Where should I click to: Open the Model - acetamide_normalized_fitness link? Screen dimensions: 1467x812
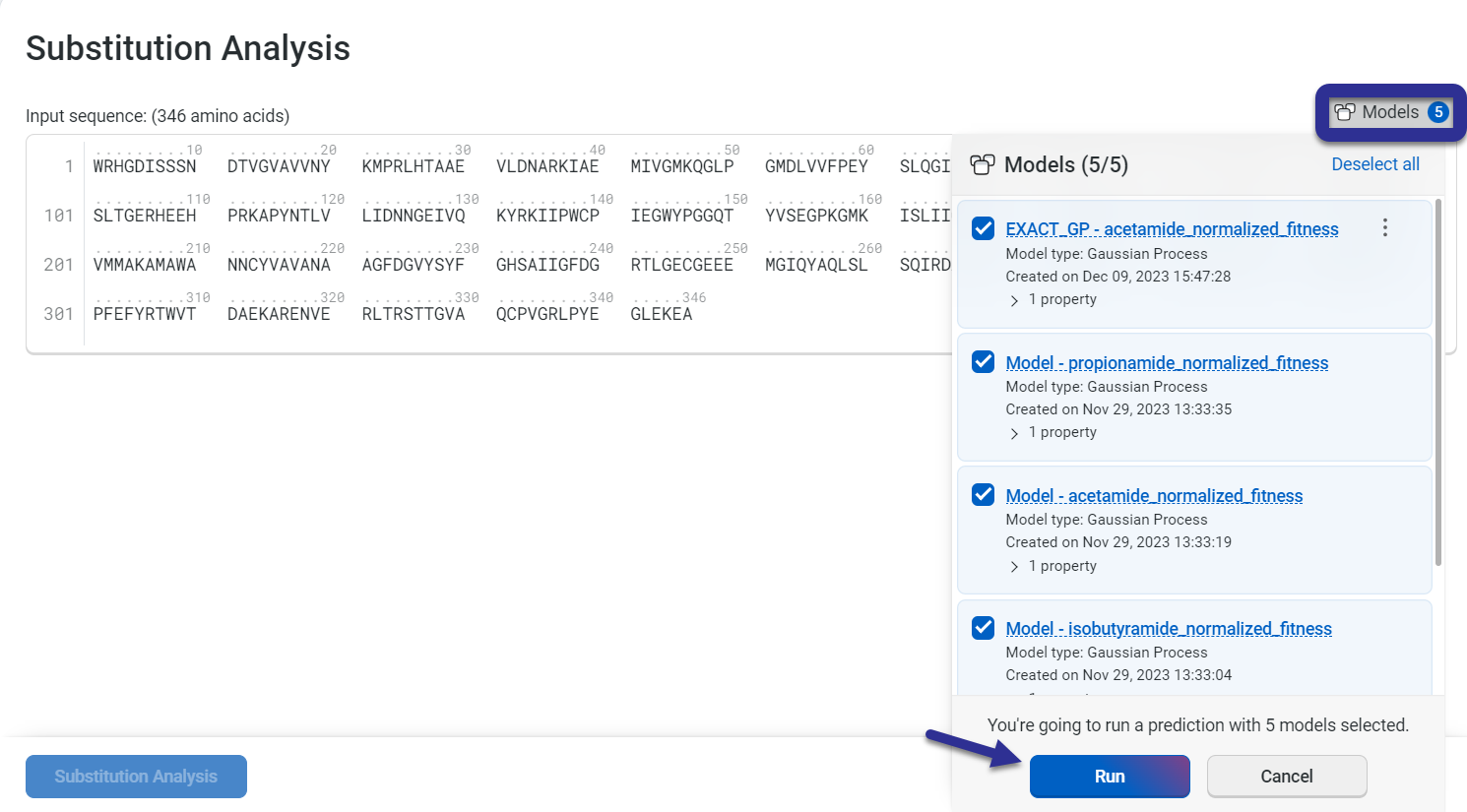pyautogui.click(x=1154, y=496)
